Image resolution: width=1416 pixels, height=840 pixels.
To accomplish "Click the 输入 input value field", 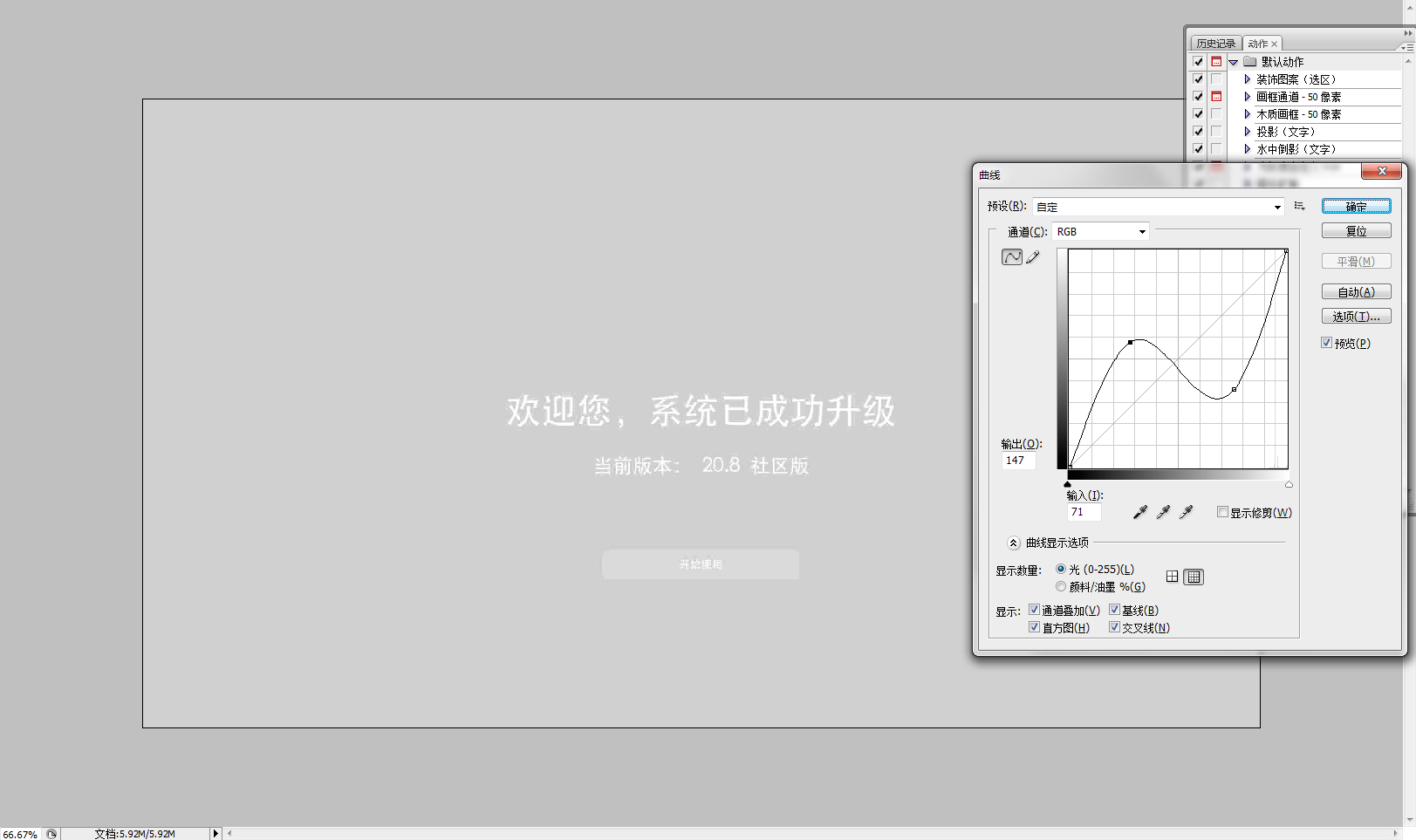I will 1084,512.
